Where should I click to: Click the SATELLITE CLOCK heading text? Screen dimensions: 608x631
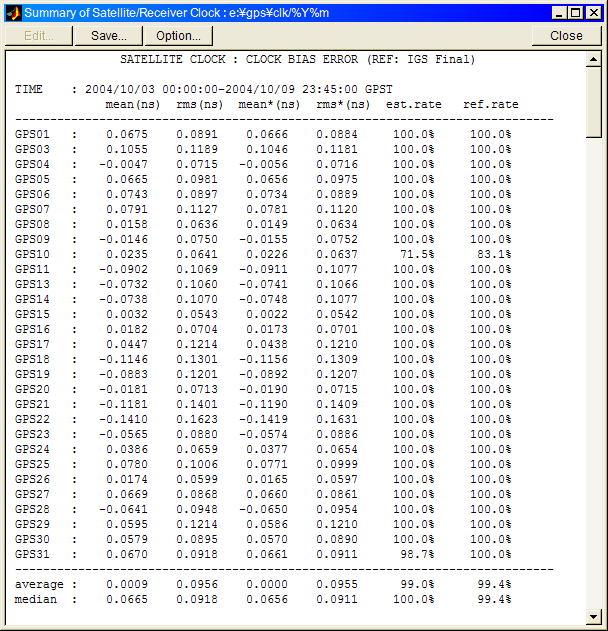[x=297, y=59]
